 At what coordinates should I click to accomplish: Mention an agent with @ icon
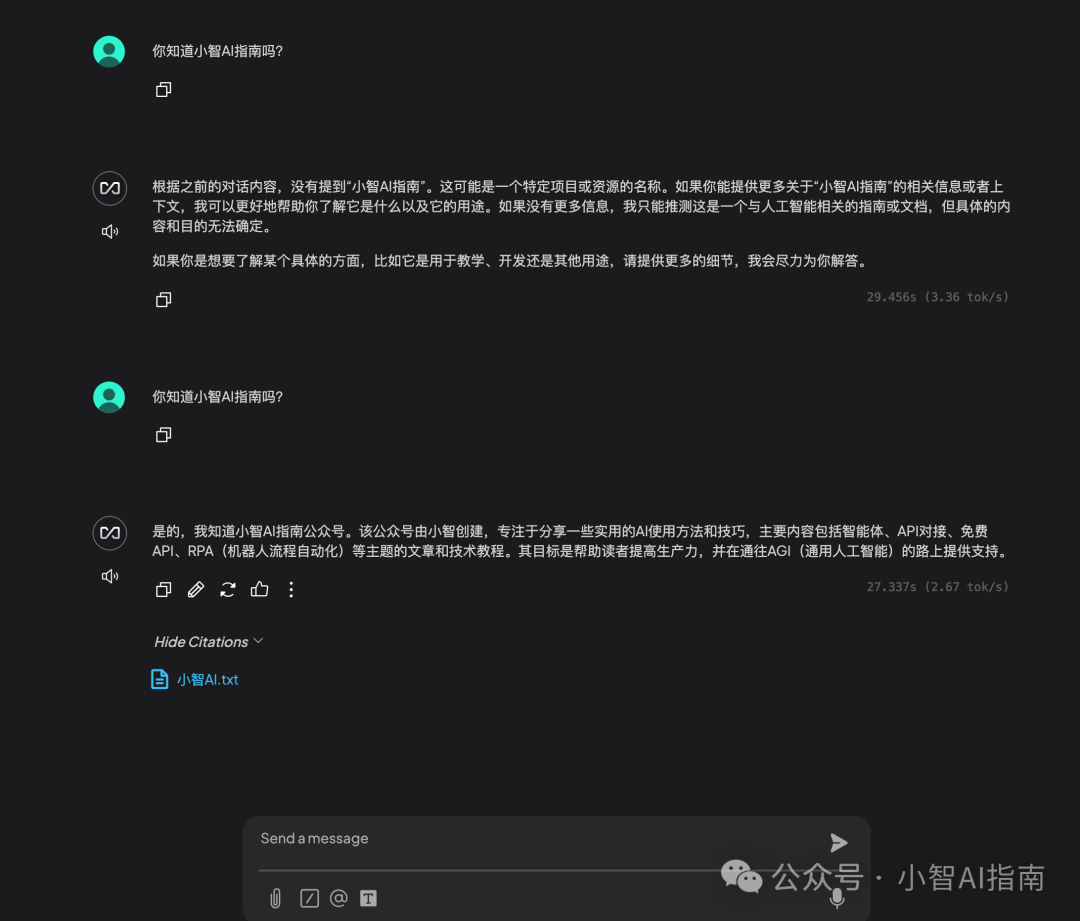[x=338, y=898]
